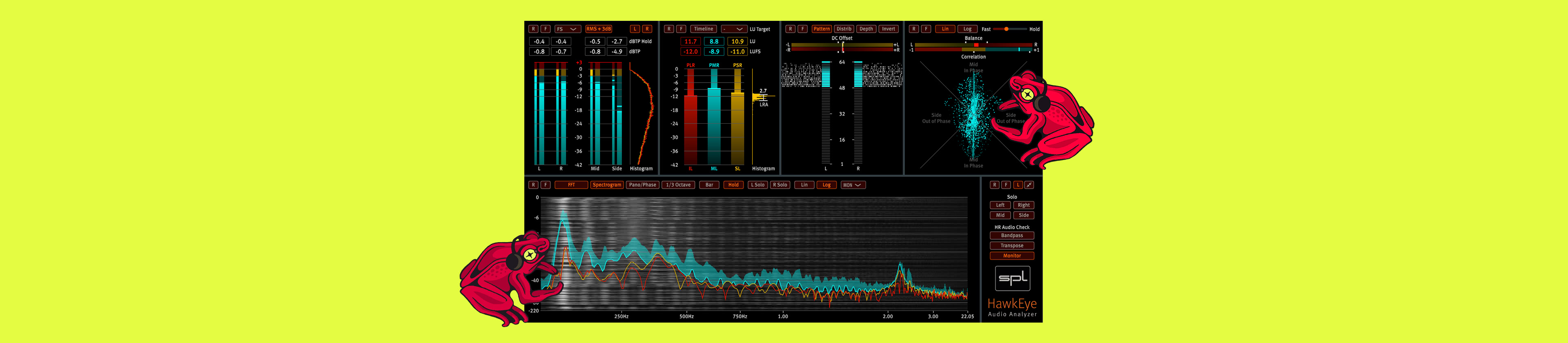Viewport: 1568px width, 343px height.
Task: Click the R button beside the Pattern button
Action: point(790,29)
